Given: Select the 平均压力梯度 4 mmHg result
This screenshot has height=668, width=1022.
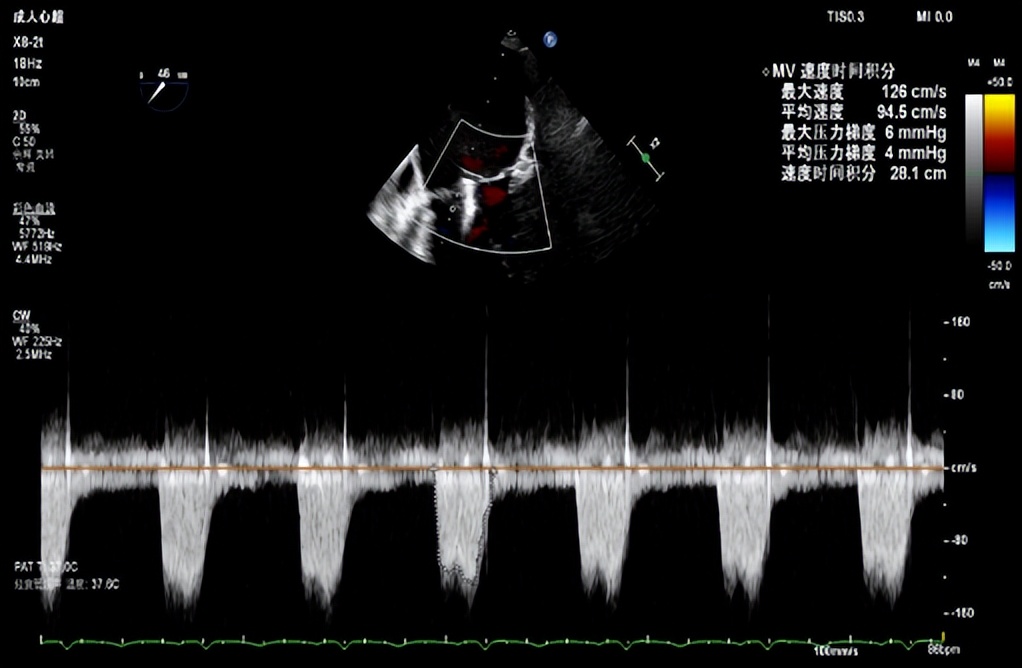Looking at the screenshot, I should point(864,152).
